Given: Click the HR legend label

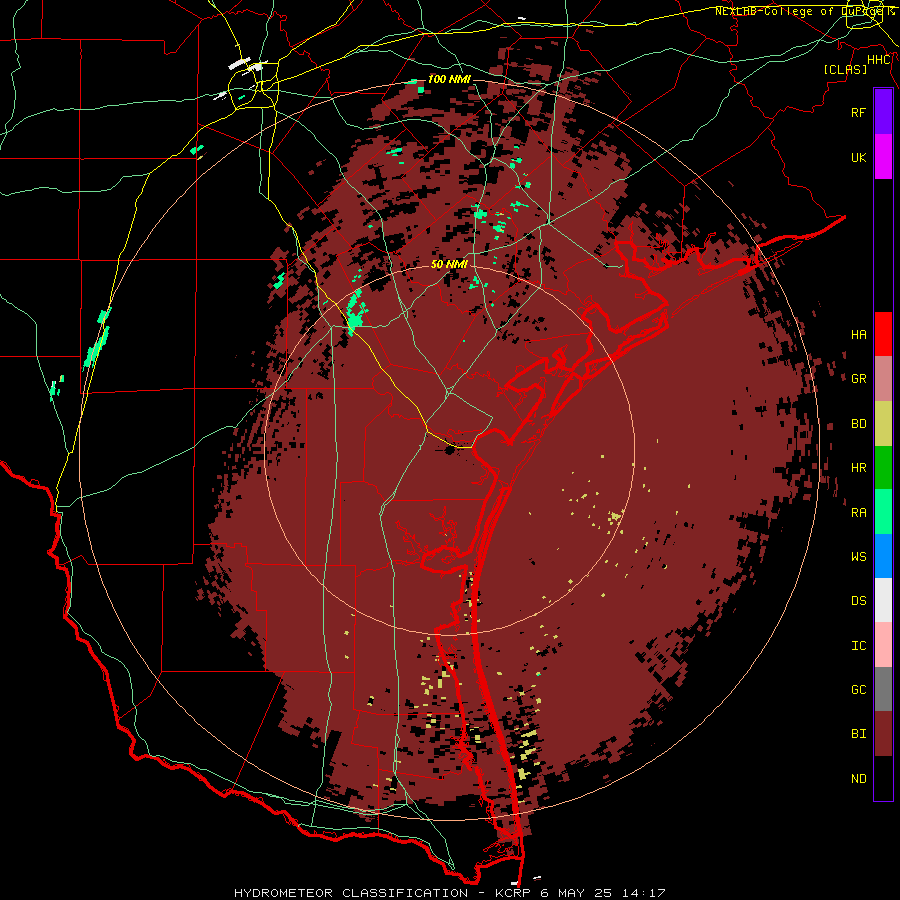Looking at the screenshot, I should pos(858,468).
